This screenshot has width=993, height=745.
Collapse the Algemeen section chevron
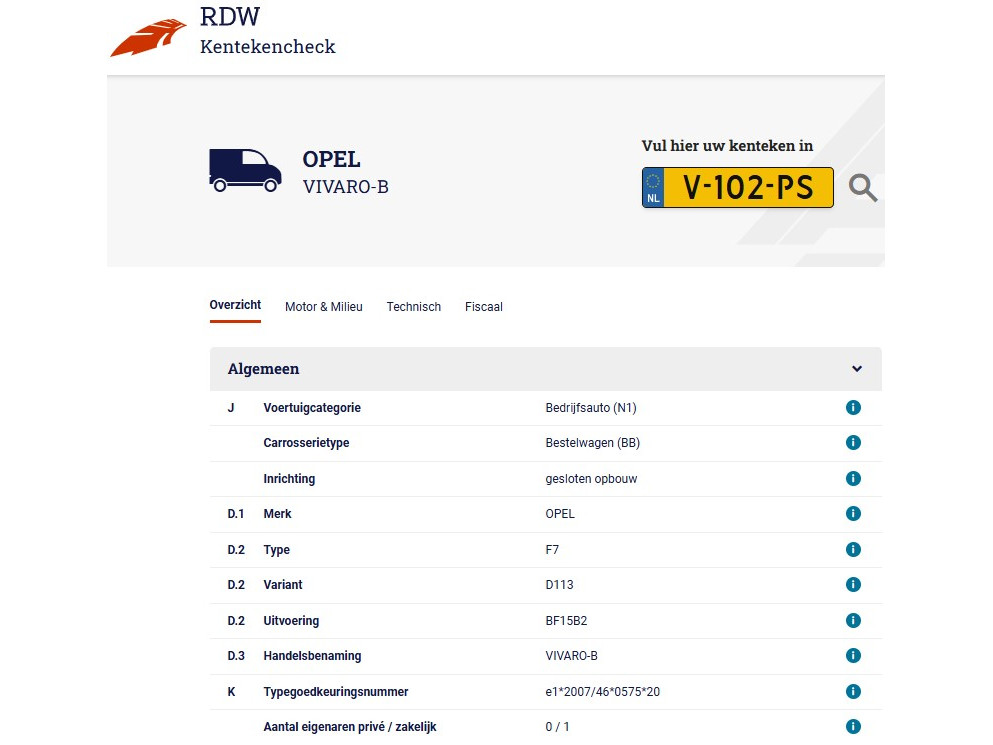[x=857, y=369]
